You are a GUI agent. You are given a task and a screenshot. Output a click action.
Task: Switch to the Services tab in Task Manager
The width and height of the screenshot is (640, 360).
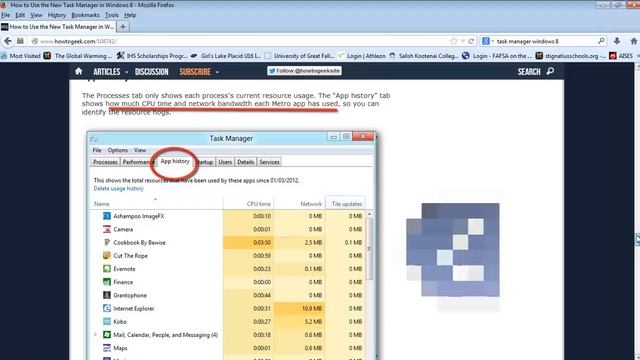pyautogui.click(x=269, y=162)
